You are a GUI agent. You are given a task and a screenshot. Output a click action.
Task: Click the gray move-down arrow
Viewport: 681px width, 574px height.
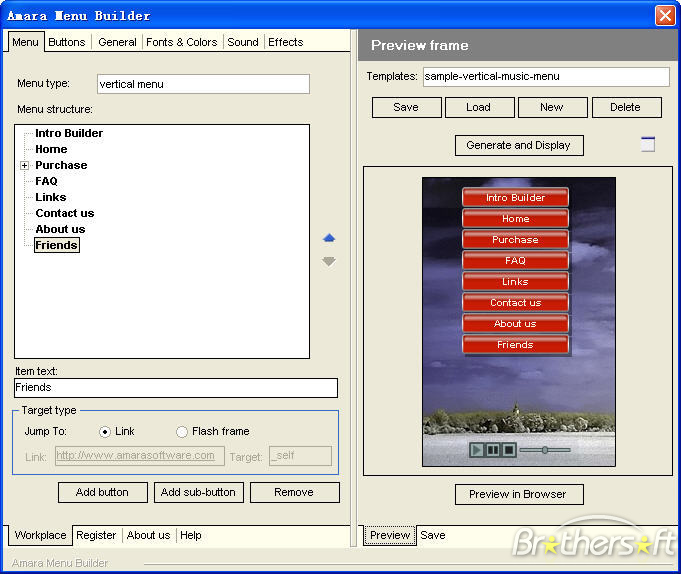(x=329, y=261)
